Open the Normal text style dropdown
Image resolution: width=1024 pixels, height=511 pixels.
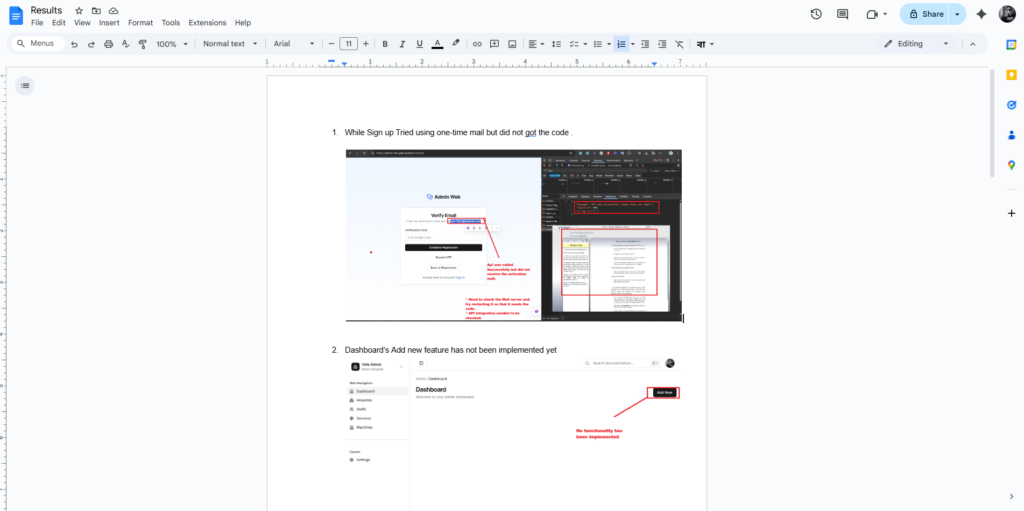point(230,44)
